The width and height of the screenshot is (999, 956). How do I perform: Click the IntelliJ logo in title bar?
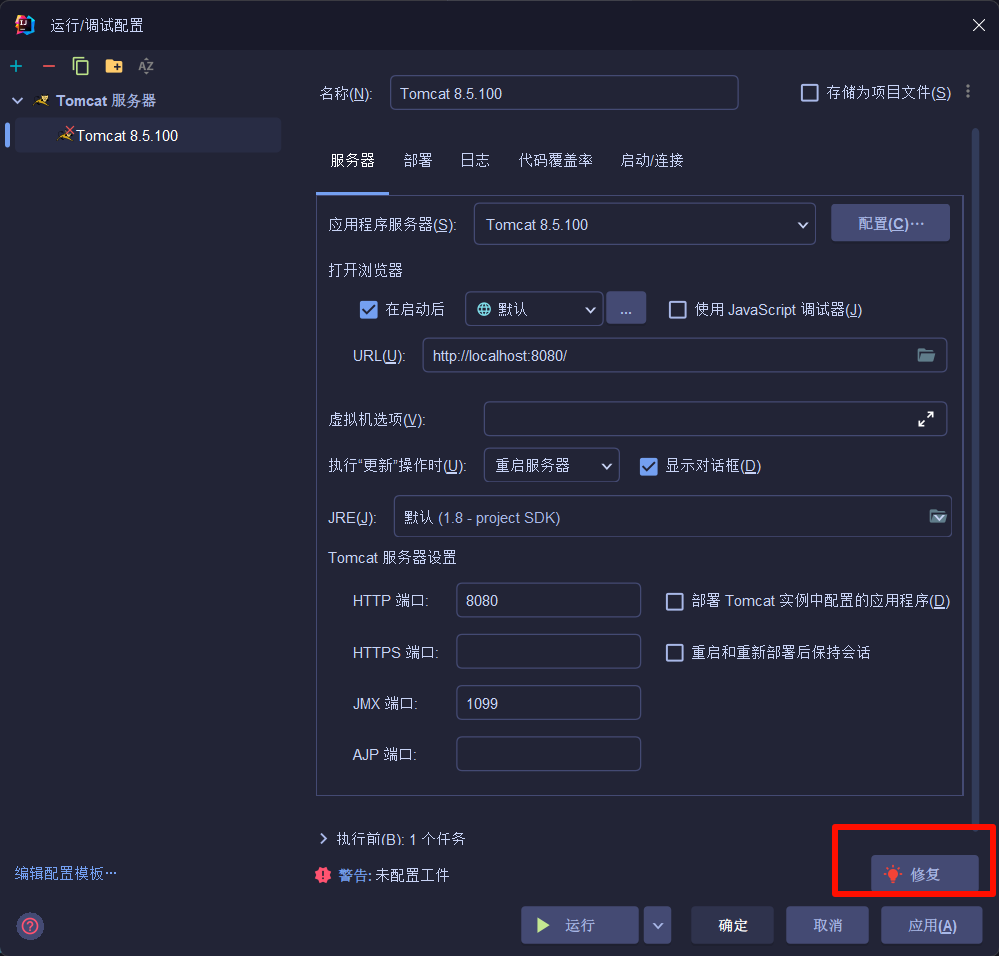[25, 25]
